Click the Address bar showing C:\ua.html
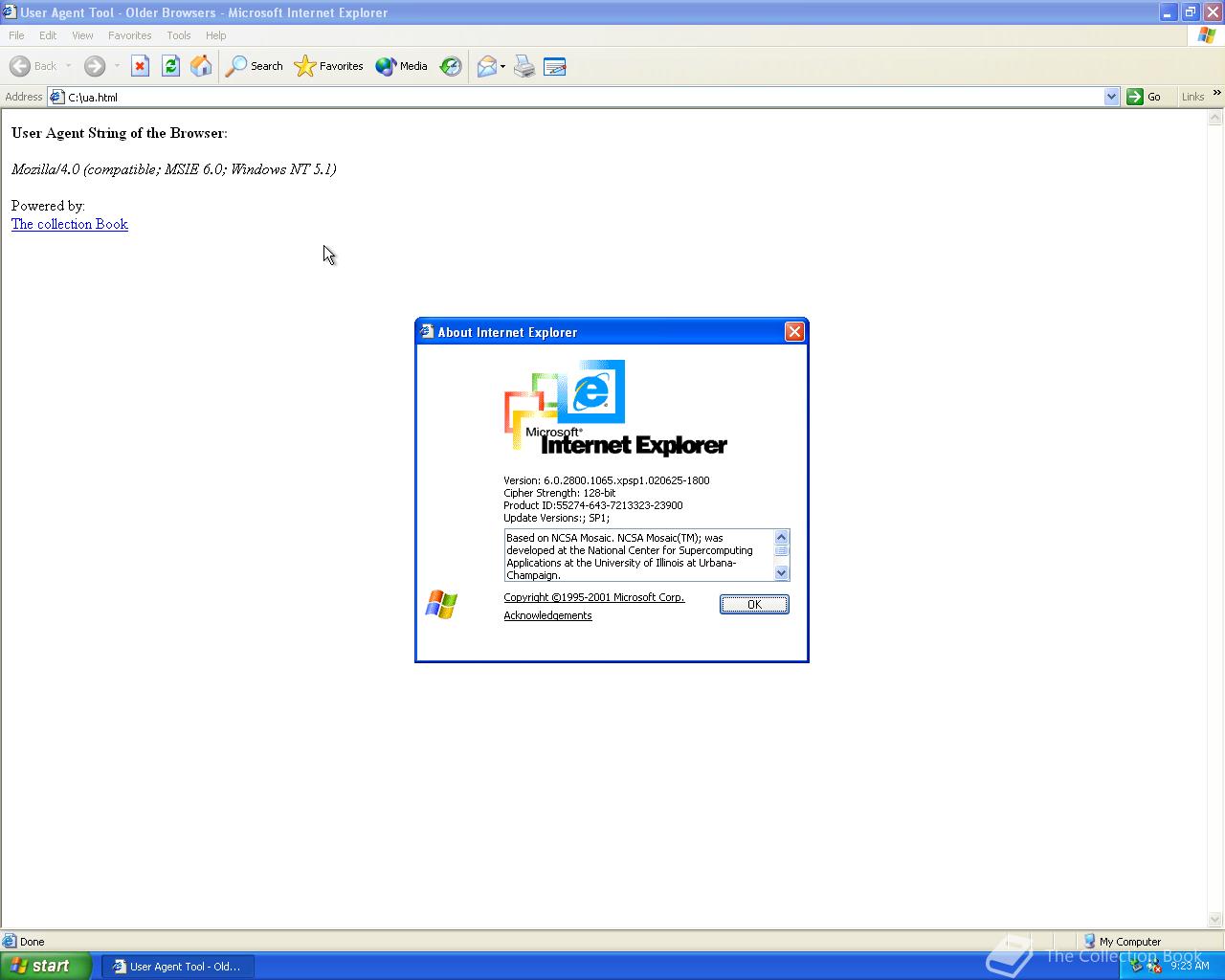 [x=584, y=97]
